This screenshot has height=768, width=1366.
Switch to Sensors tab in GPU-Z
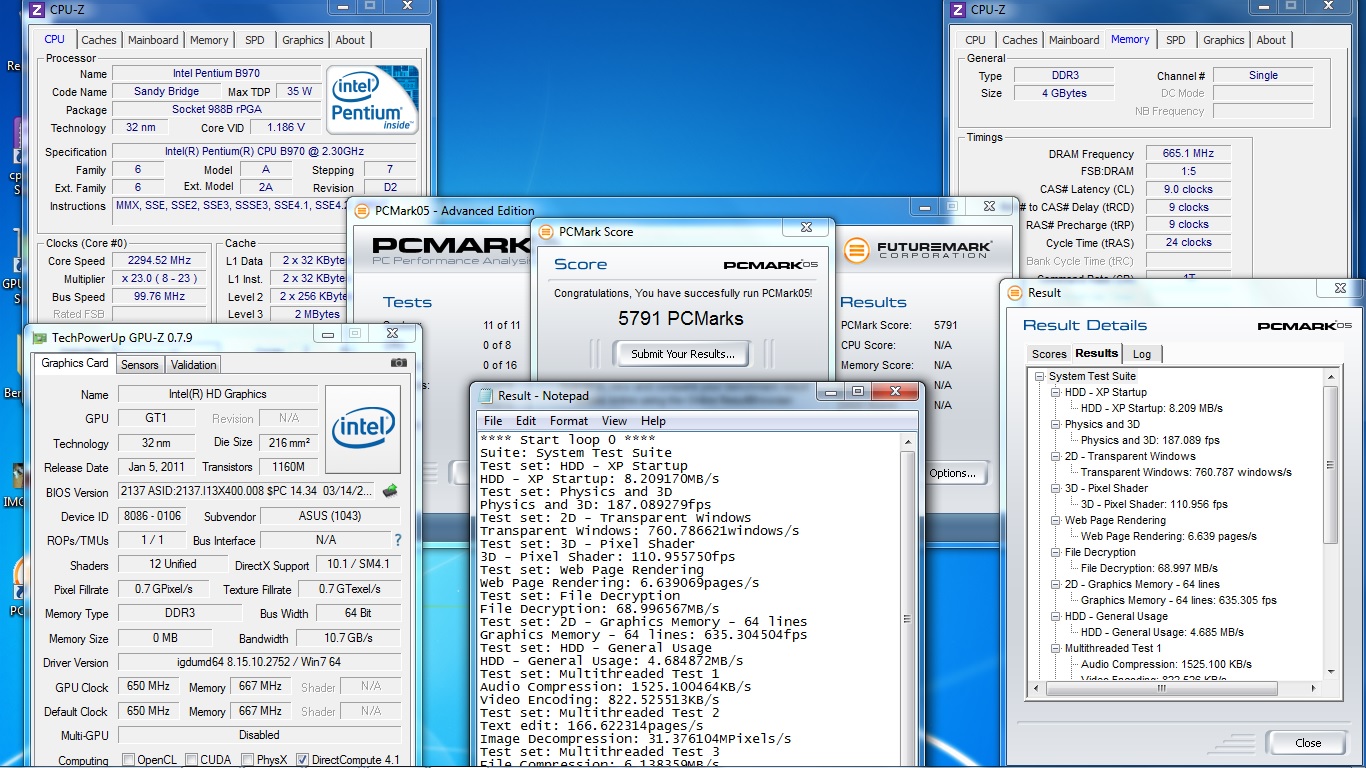(x=140, y=365)
